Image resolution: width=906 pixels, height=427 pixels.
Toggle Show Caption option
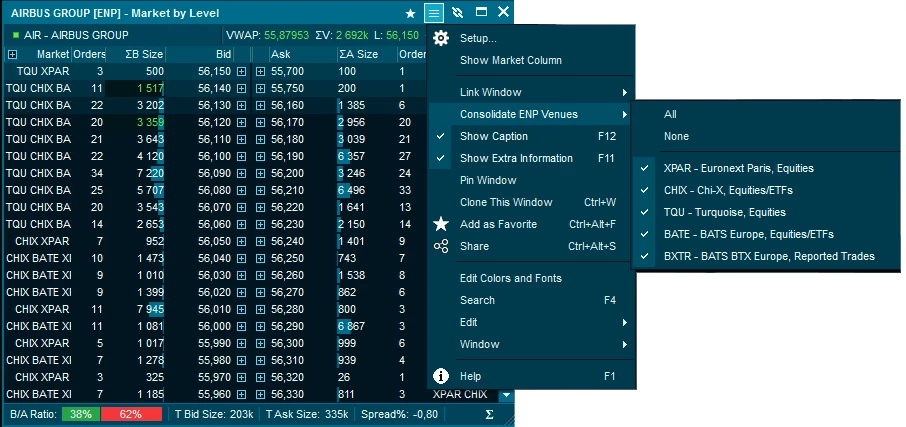[530, 136]
